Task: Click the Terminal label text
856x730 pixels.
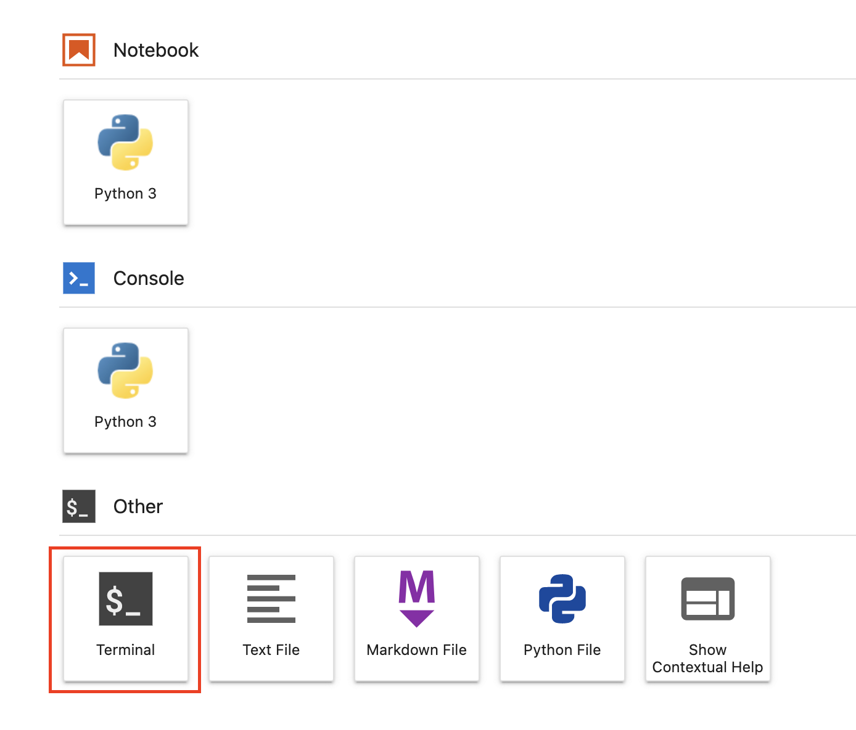Action: tap(125, 649)
